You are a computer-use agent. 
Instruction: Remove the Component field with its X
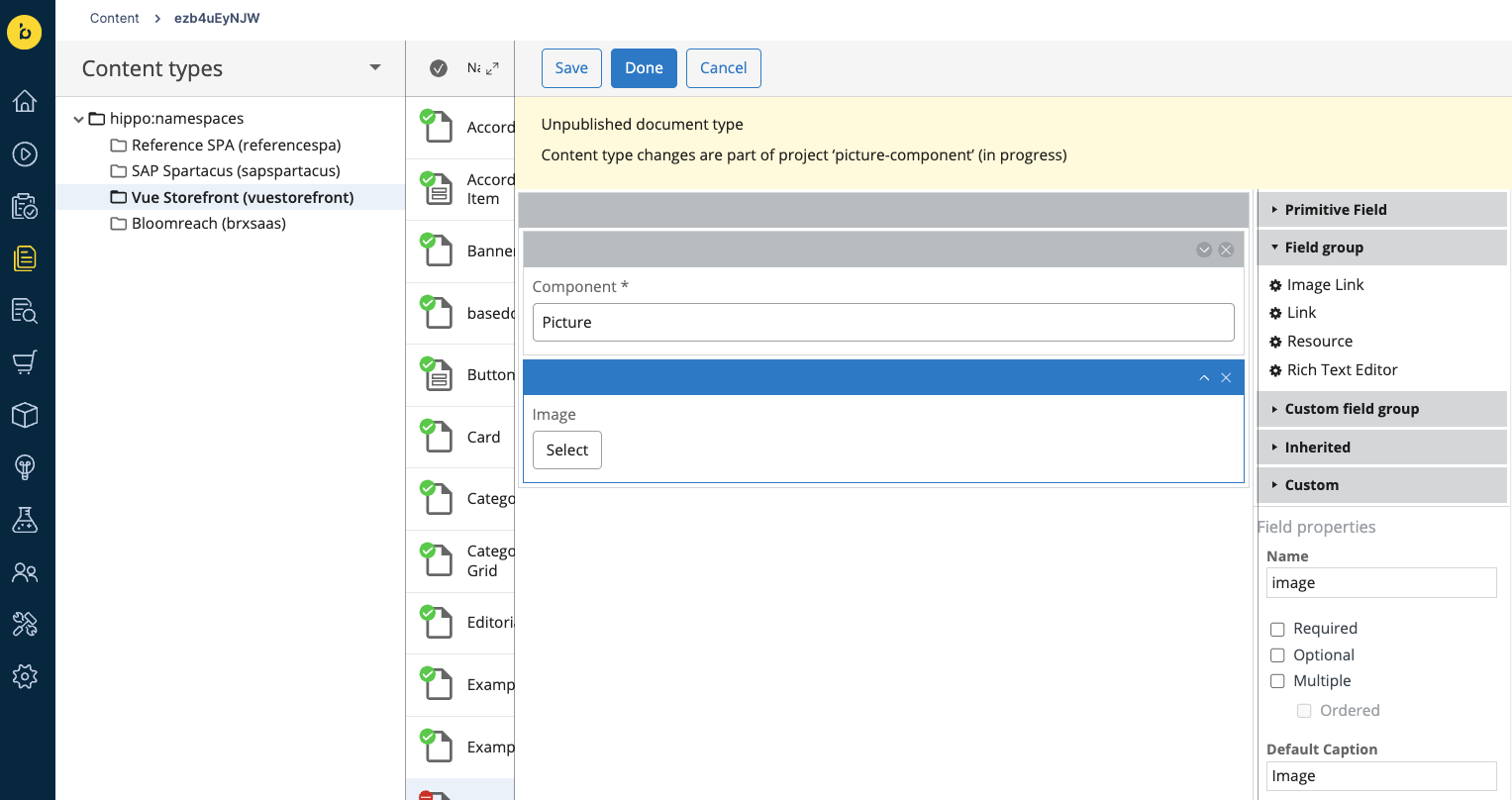click(x=1226, y=250)
